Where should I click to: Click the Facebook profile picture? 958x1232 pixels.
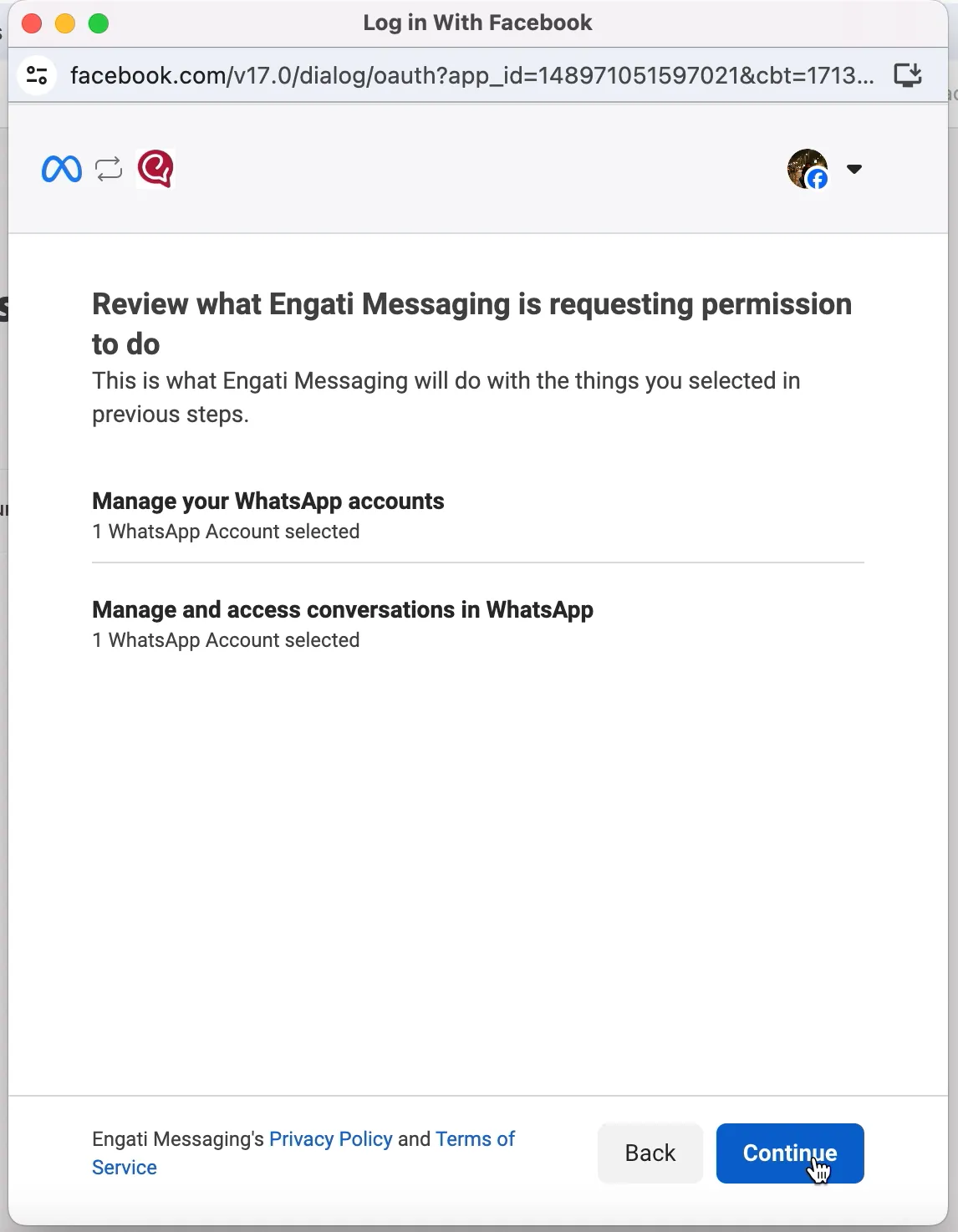[808, 169]
